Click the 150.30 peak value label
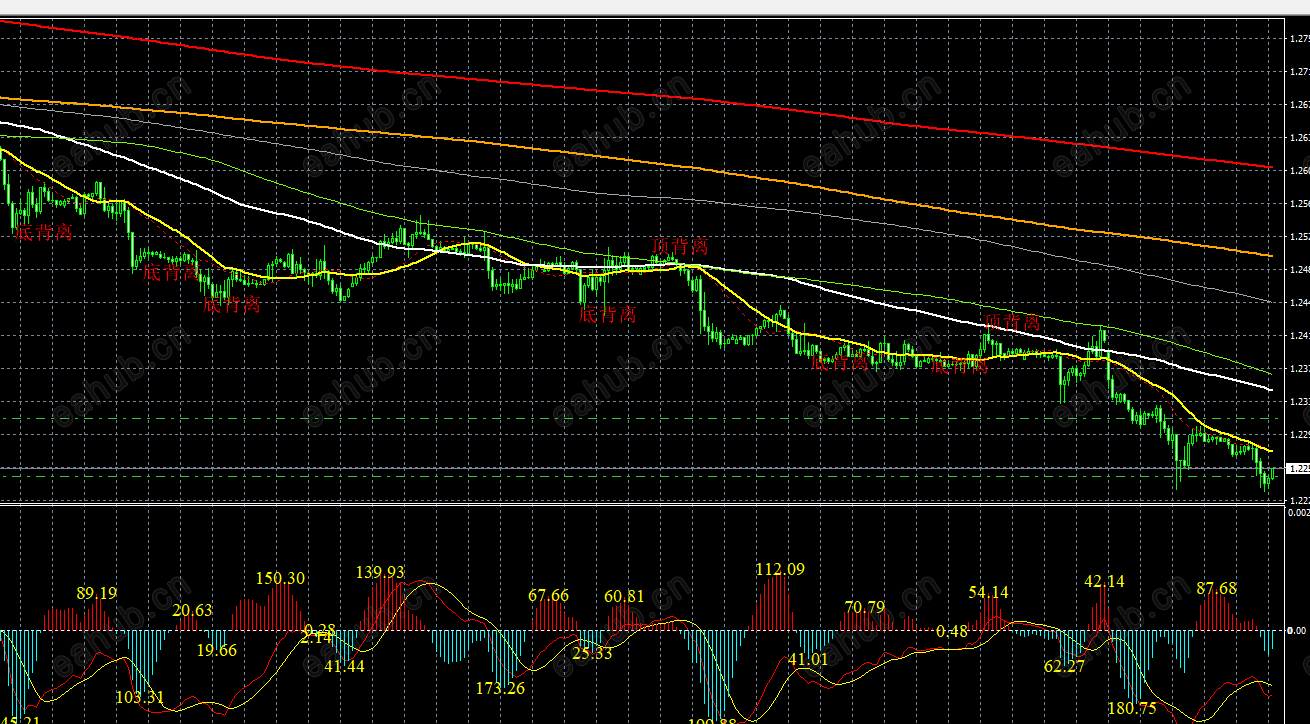Screen dimensions: 1310x724 click(x=281, y=579)
